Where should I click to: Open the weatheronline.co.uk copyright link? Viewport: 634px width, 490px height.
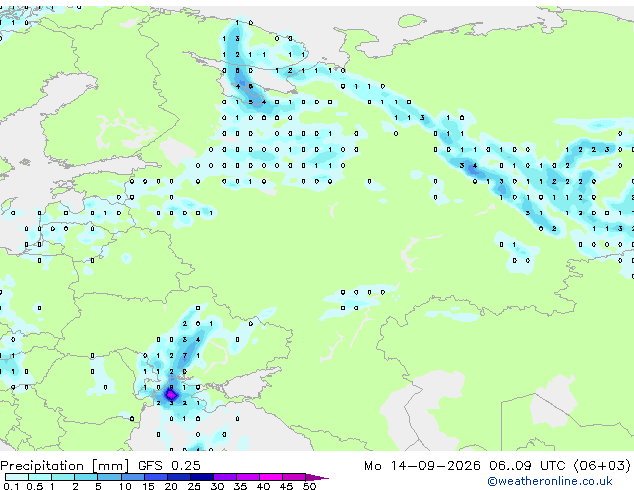point(550,481)
